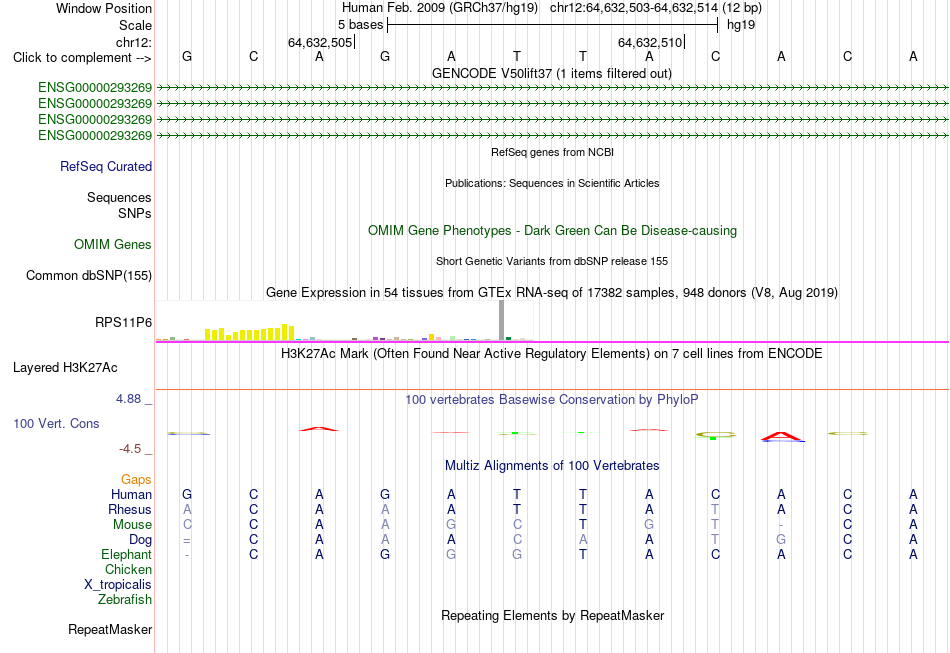Click the tall gray bar in GTEx chart

(501, 320)
